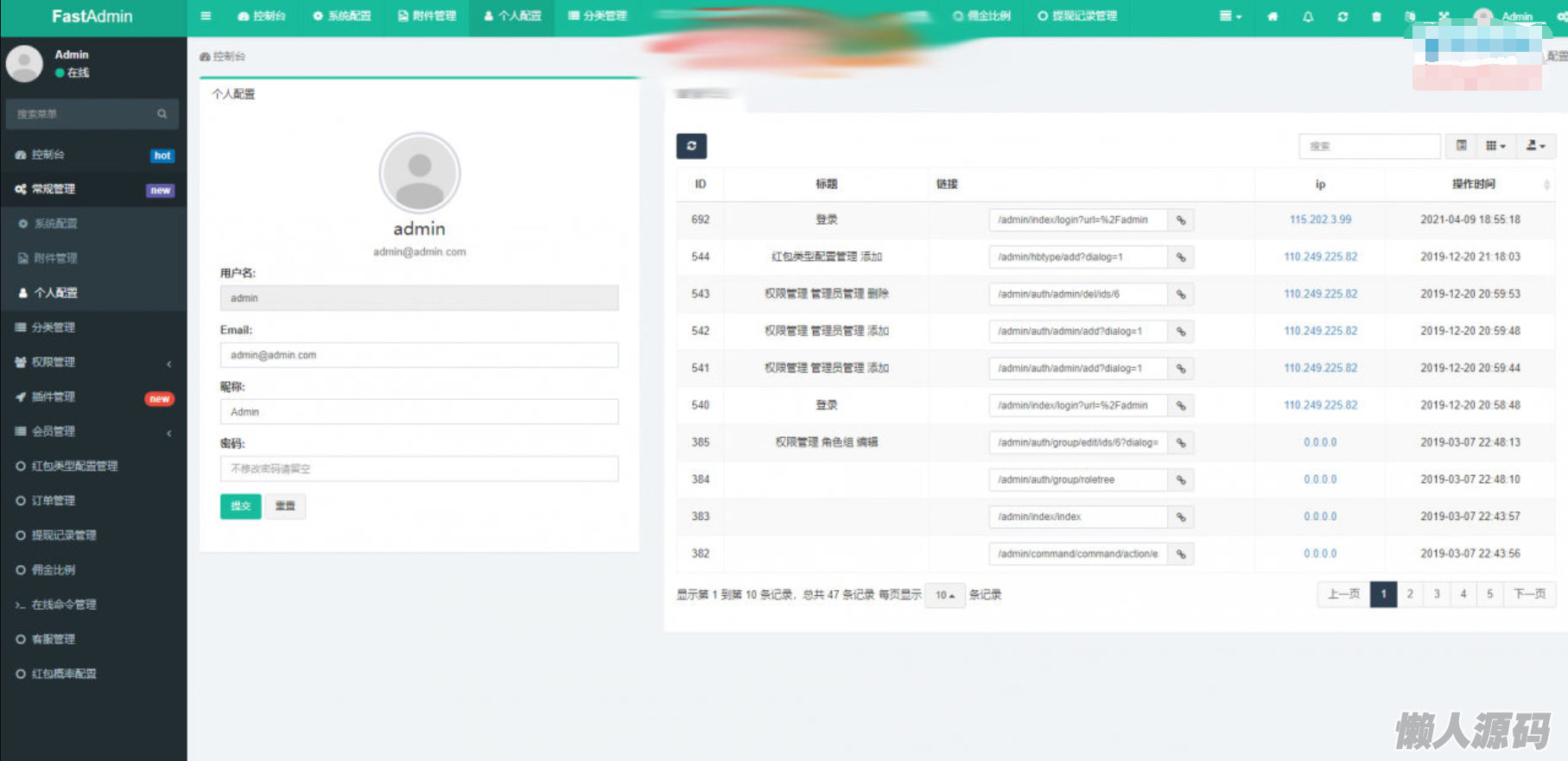Switch to the 控制台 top tab
The image size is (1568, 761).
point(262,16)
